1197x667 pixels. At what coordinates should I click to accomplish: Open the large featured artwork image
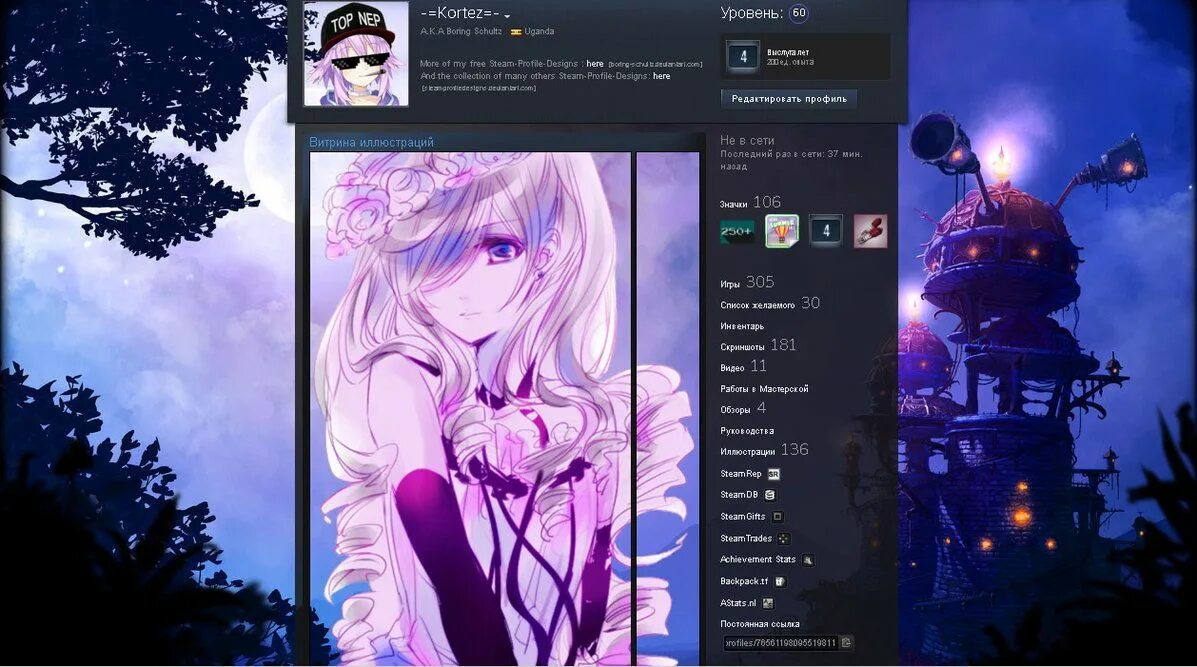click(x=470, y=409)
